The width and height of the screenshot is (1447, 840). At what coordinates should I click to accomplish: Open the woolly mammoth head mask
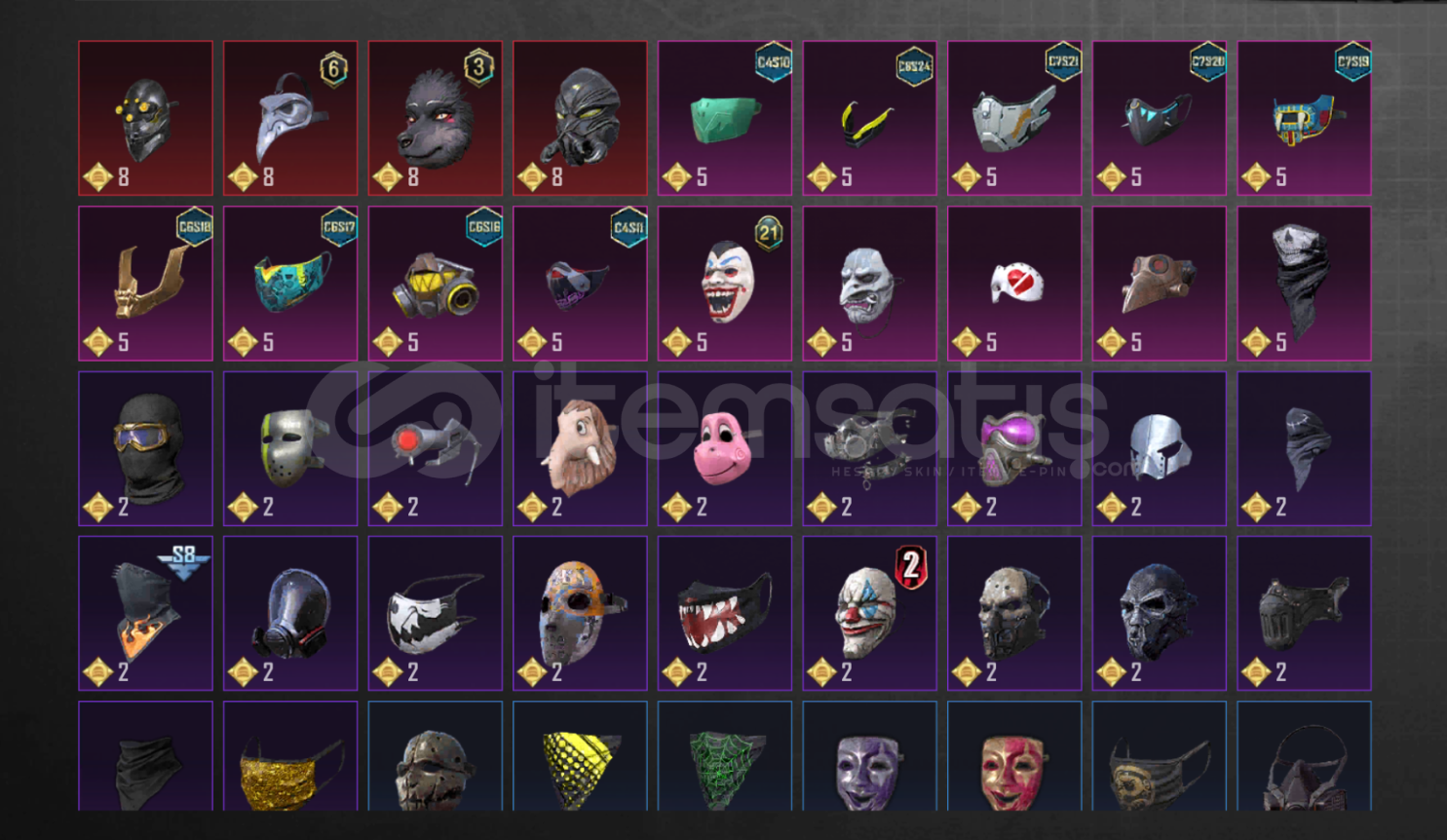tap(580, 448)
